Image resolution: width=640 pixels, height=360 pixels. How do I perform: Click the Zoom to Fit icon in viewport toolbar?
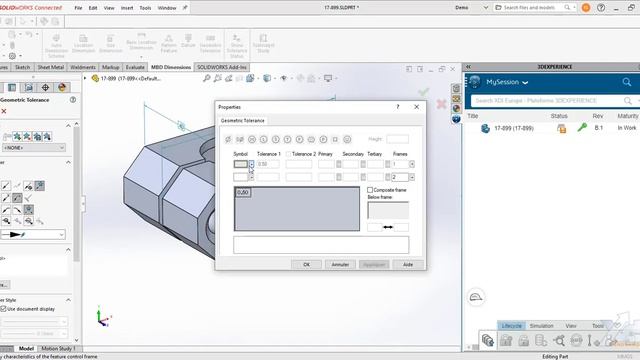point(207,78)
